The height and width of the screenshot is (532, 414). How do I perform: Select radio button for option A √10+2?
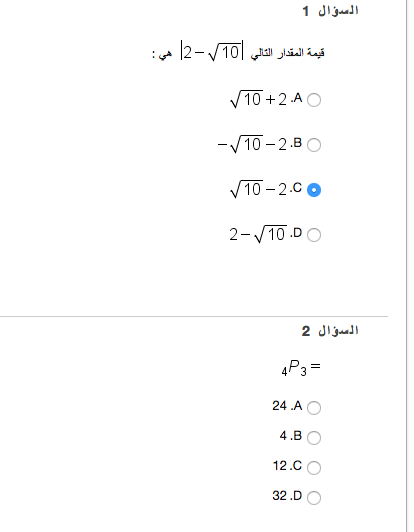coord(314,100)
